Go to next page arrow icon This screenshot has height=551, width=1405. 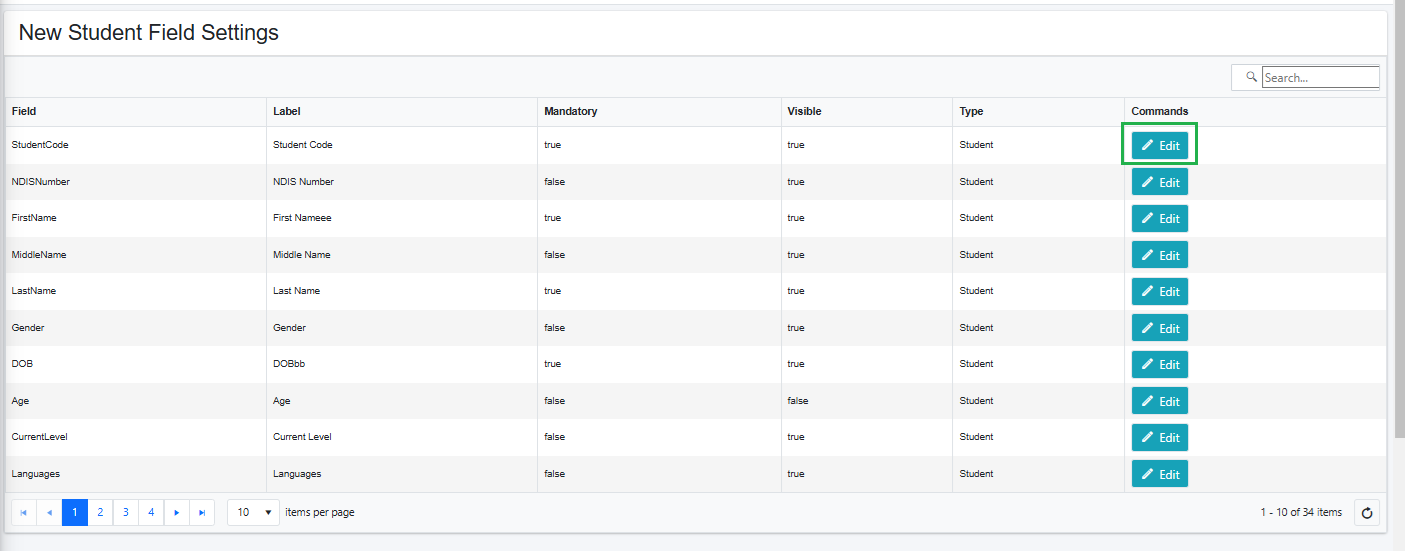click(x=177, y=513)
